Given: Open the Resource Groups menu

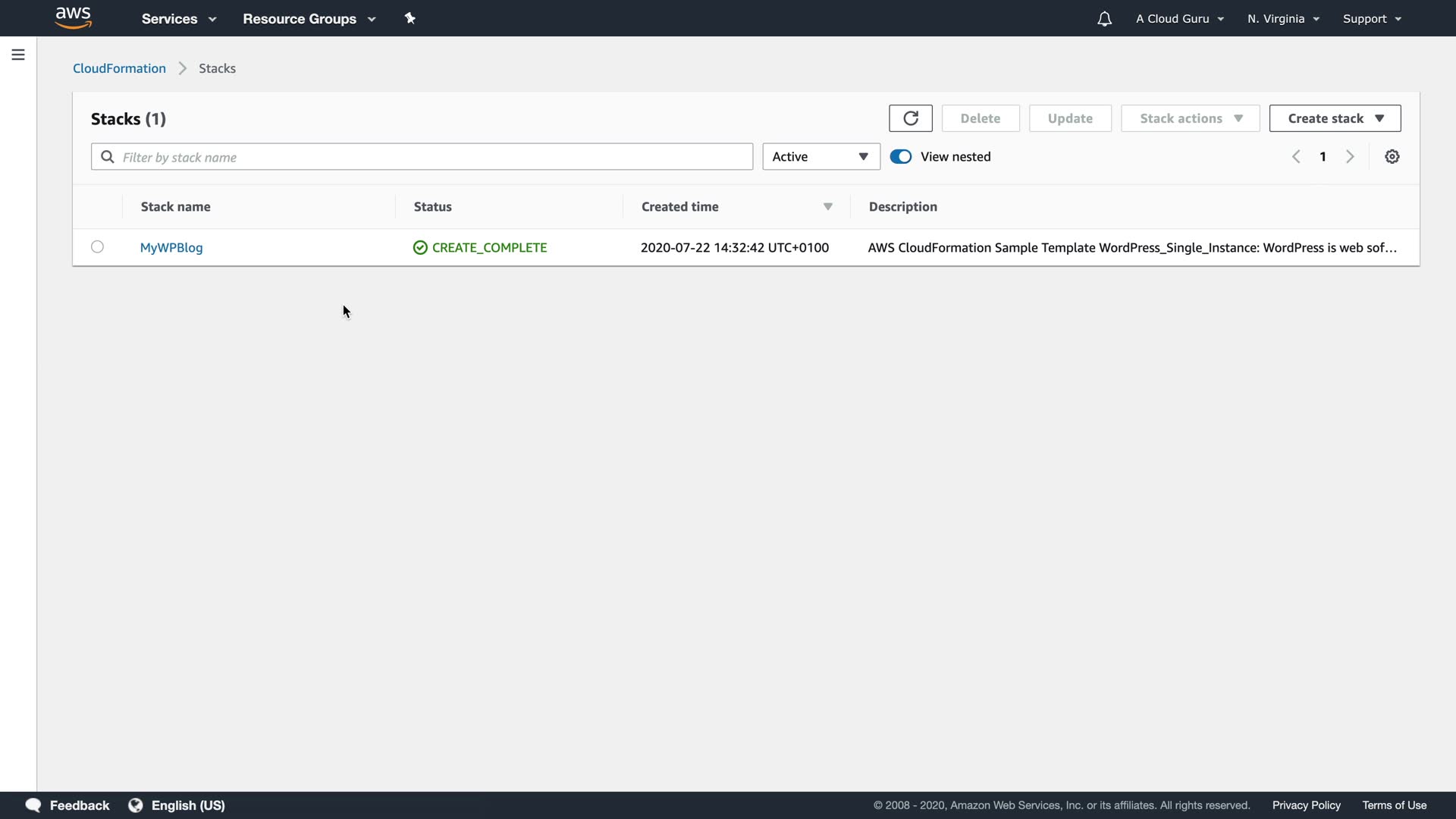Looking at the screenshot, I should 309,19.
